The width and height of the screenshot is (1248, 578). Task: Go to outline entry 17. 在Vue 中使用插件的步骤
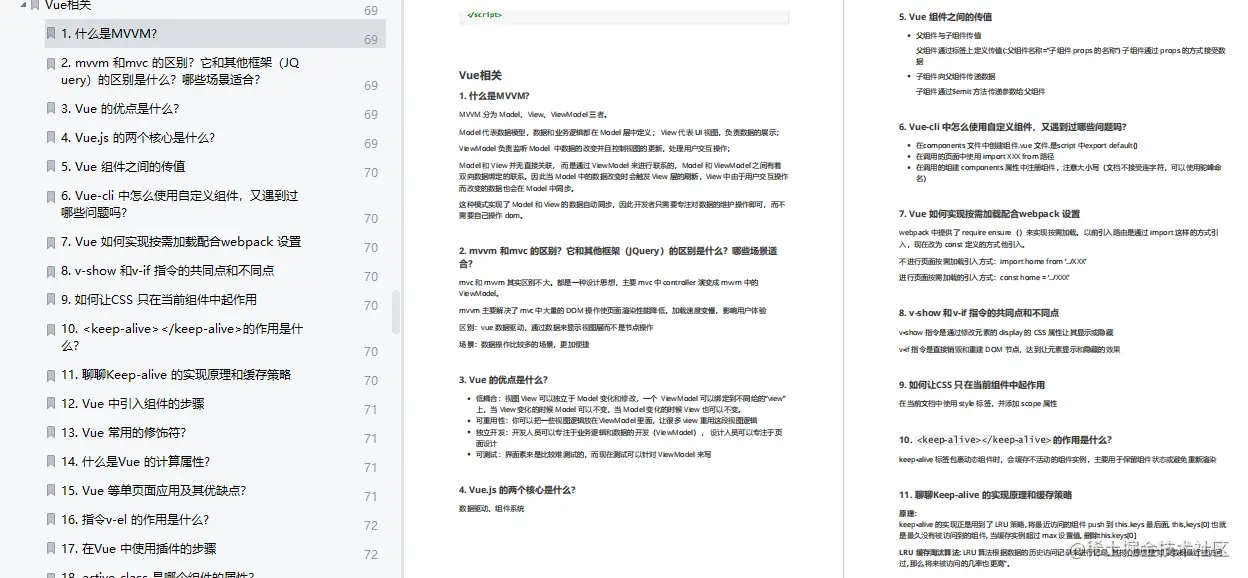tap(139, 549)
